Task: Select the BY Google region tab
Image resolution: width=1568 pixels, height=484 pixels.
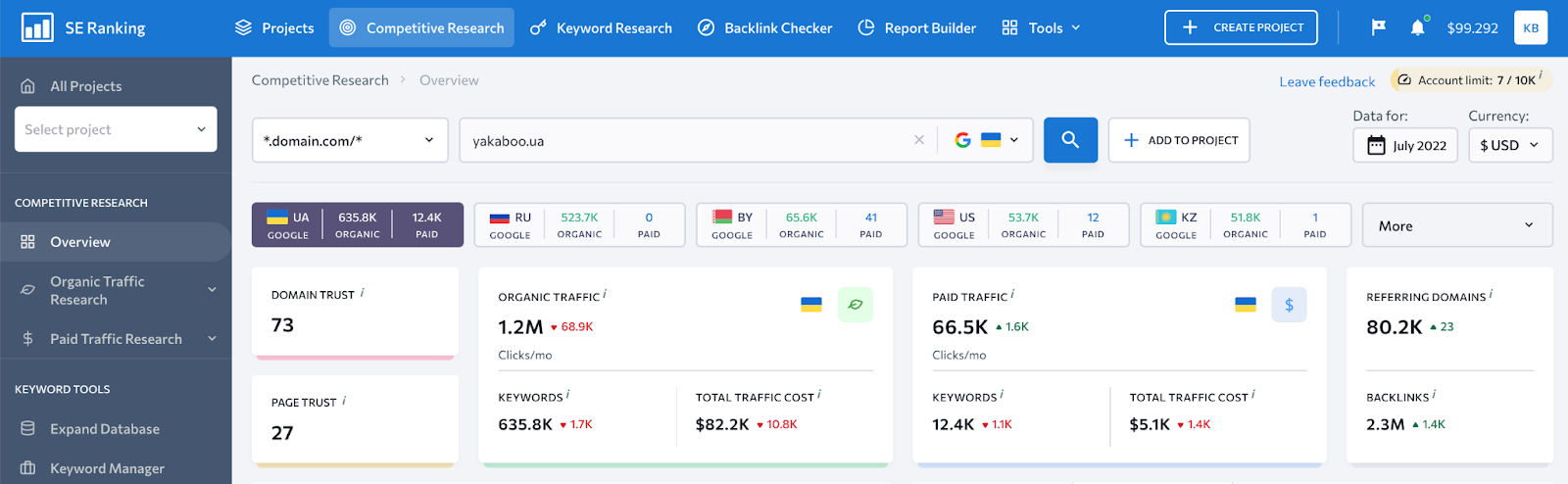Action: click(x=802, y=224)
